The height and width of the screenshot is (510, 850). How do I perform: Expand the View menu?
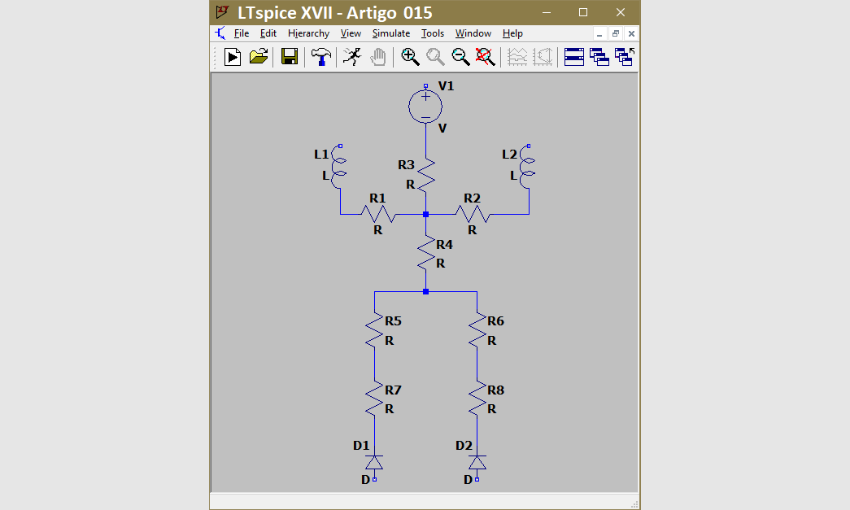[350, 33]
